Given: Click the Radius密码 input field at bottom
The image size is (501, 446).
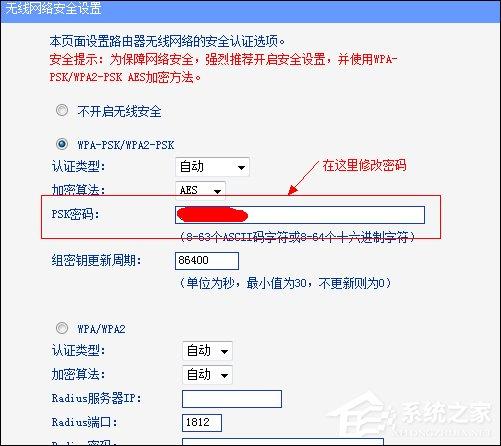Looking at the screenshot, I should tap(283, 442).
